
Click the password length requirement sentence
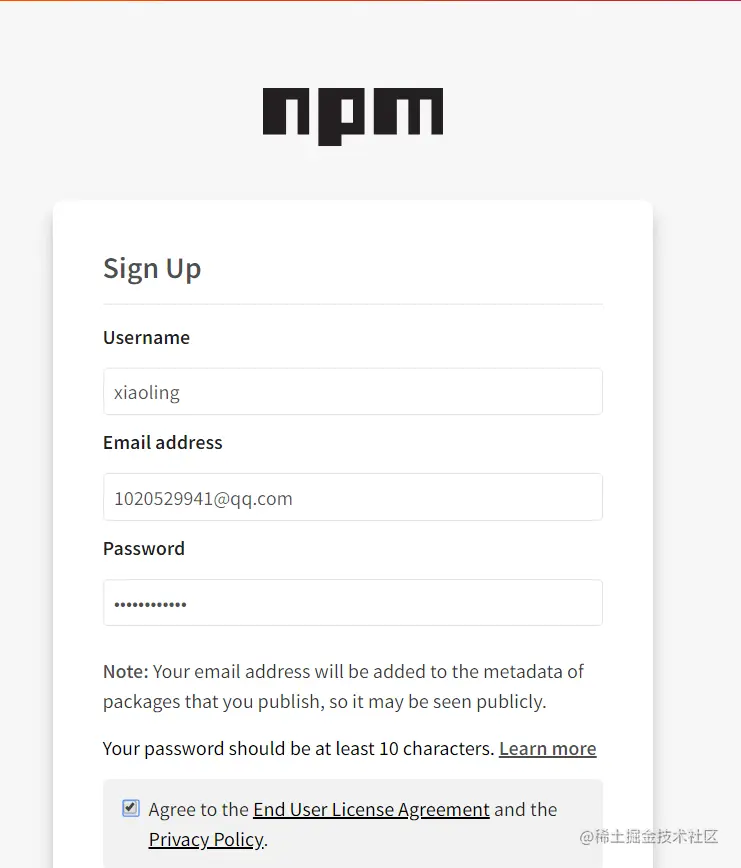click(298, 749)
